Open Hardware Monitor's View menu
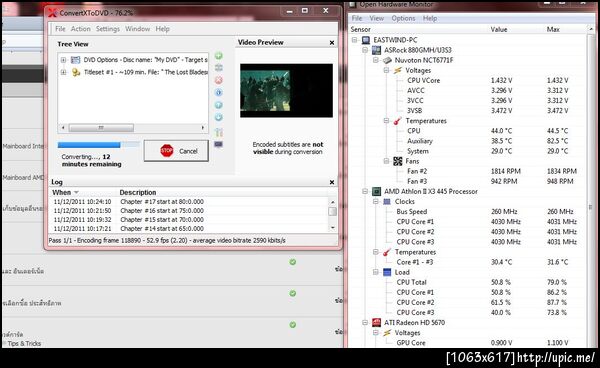Image resolution: width=600 pixels, height=368 pixels. [377, 18]
